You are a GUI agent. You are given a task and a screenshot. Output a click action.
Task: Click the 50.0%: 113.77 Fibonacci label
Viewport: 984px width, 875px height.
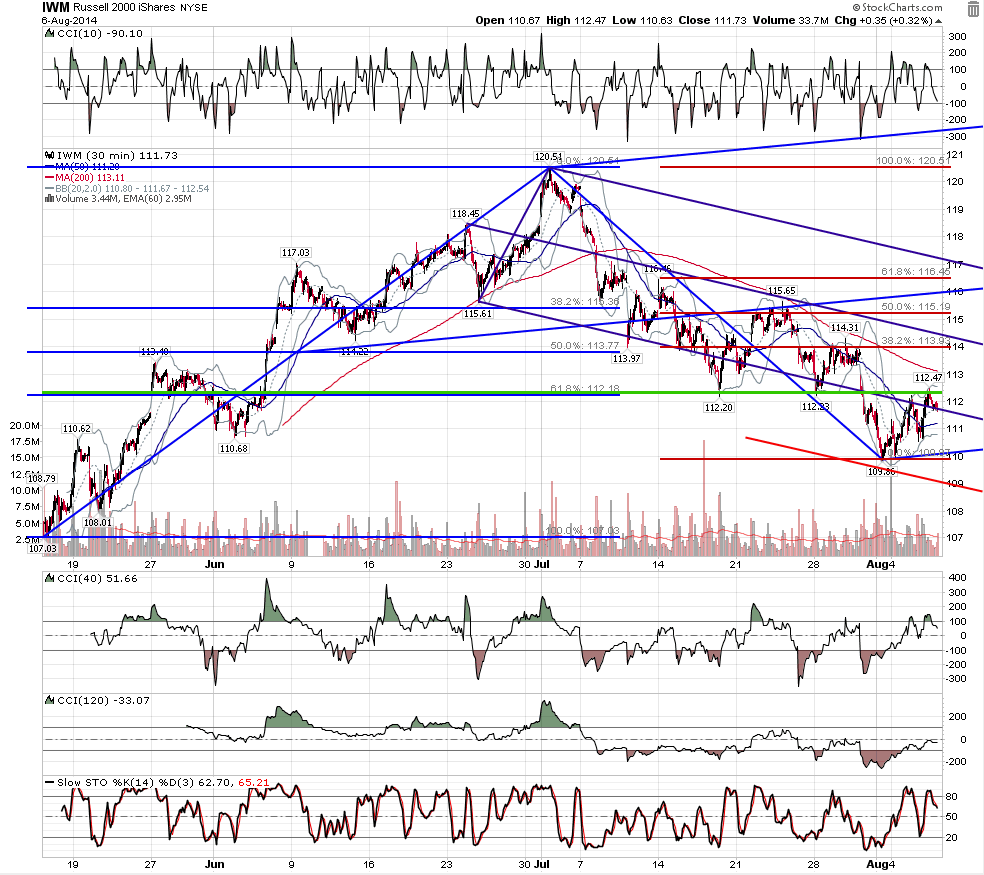pos(584,345)
